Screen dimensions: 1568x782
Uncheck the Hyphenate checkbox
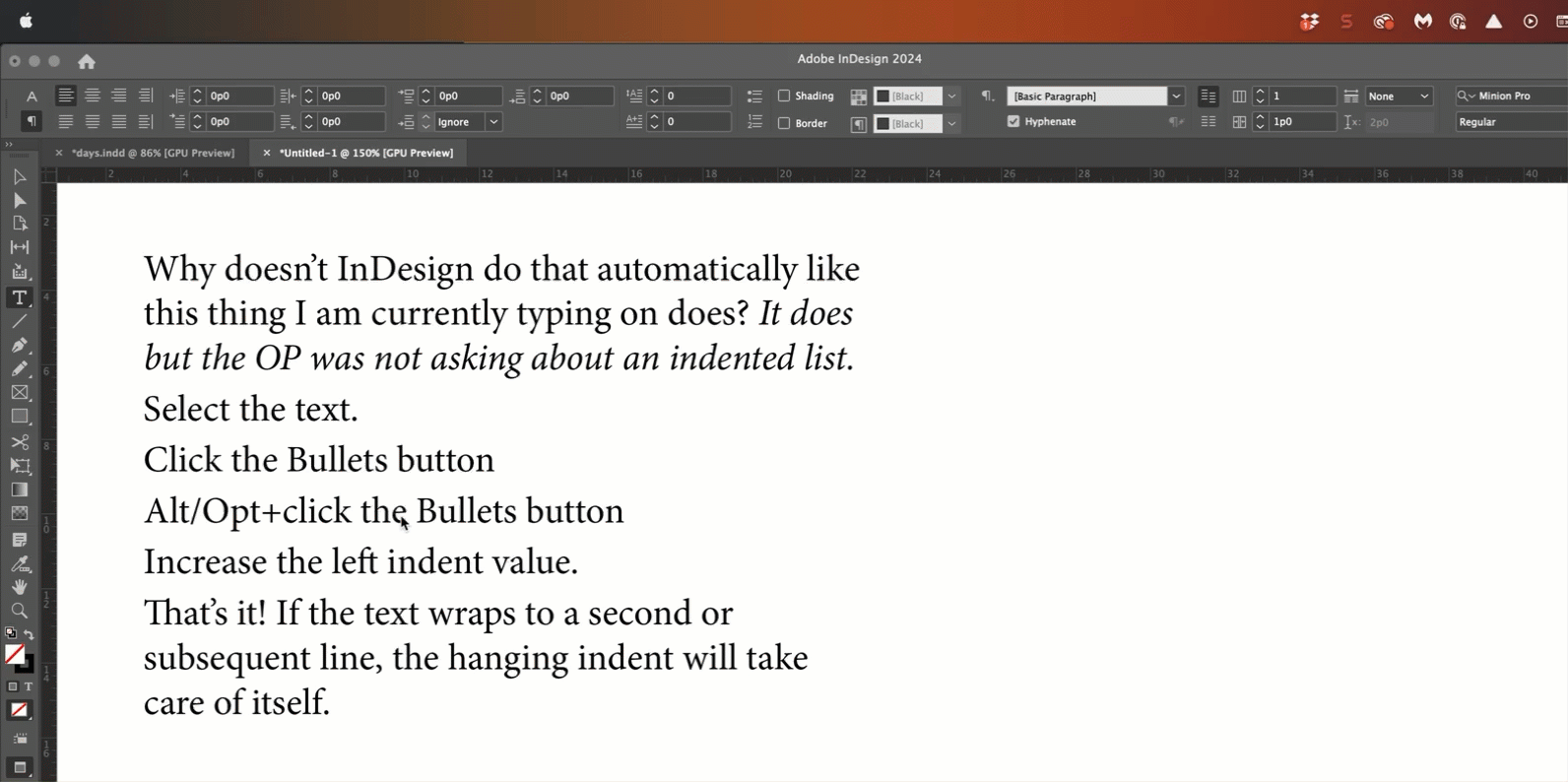coord(1013,121)
